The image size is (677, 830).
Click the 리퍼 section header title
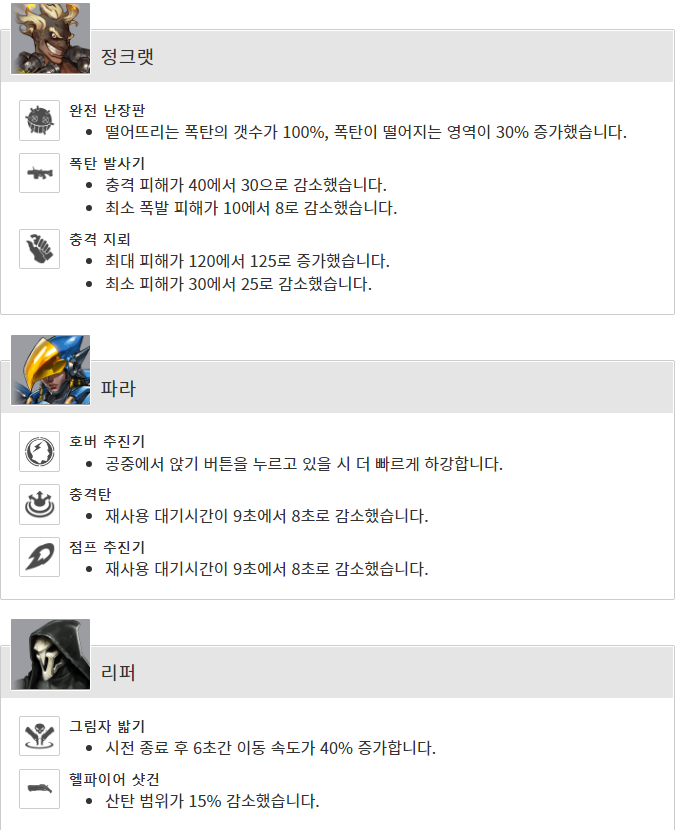[x=119, y=672]
